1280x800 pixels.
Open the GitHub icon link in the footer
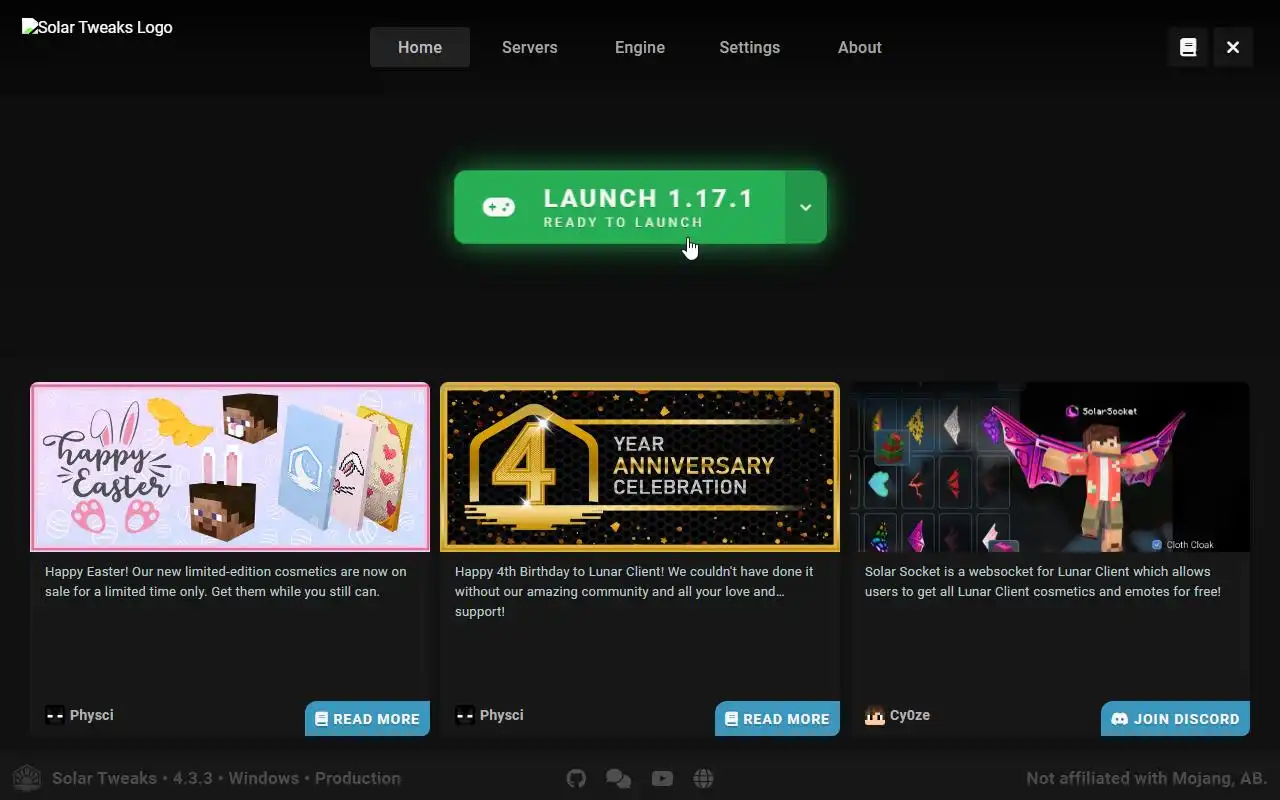(x=576, y=778)
